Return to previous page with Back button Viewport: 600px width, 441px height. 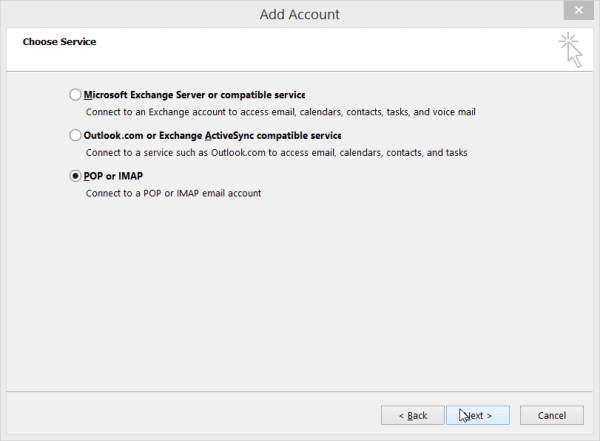coord(412,415)
